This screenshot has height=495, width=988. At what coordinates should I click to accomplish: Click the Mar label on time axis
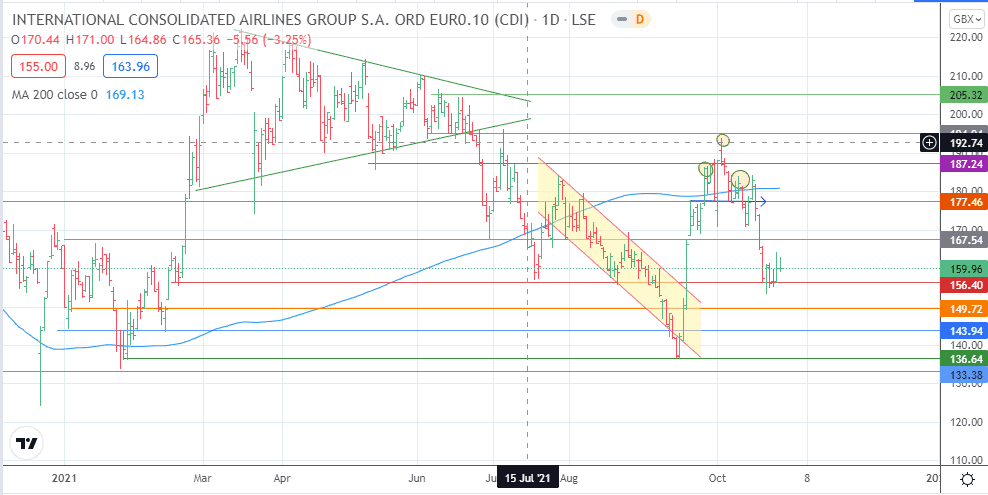click(202, 478)
